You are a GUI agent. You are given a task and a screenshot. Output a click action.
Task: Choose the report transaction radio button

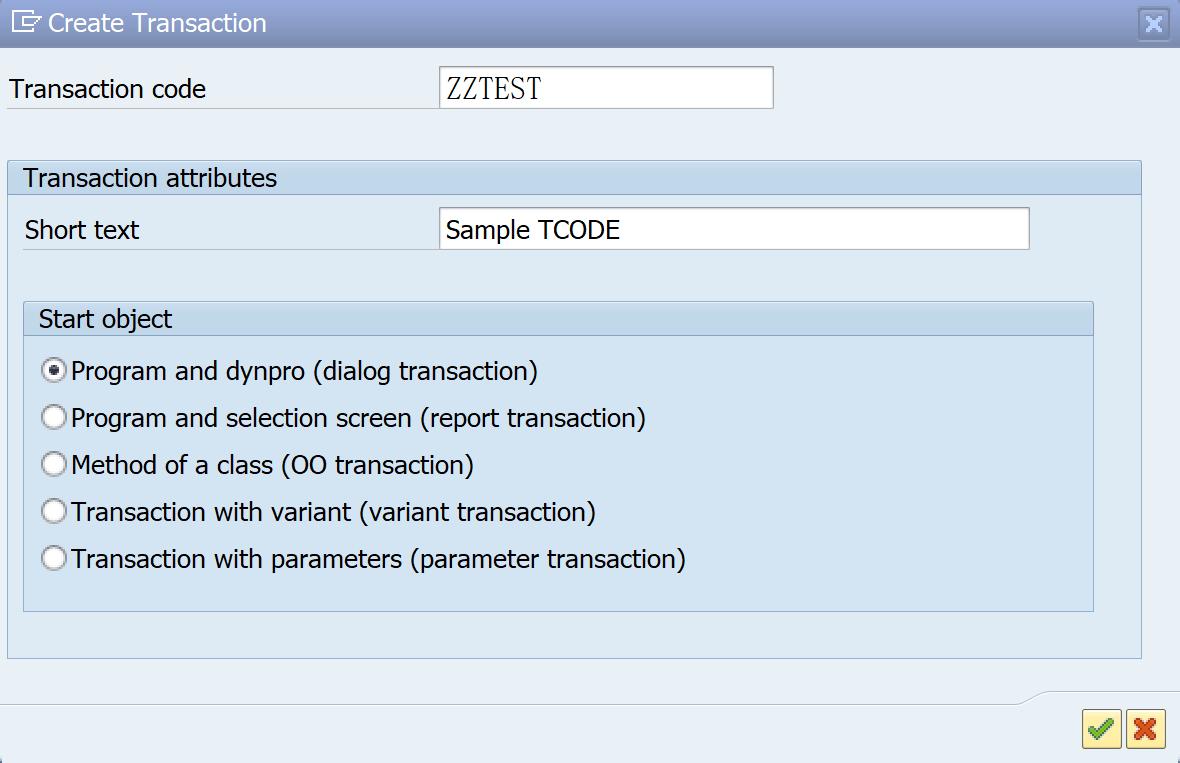(x=53, y=418)
